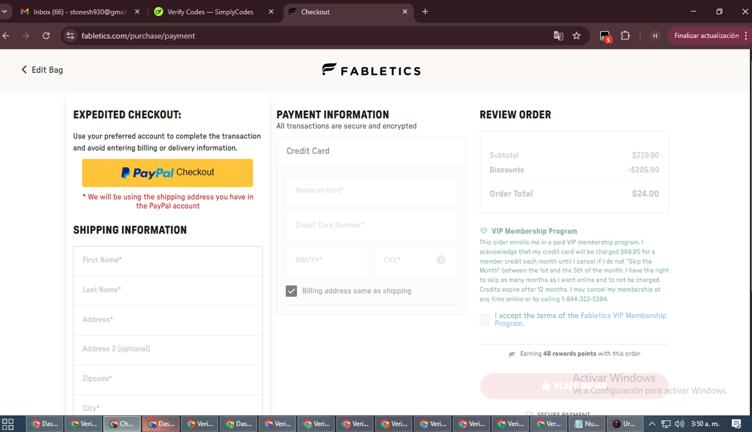Click the Address 2 optional field
752x432 pixels.
coord(168,350)
